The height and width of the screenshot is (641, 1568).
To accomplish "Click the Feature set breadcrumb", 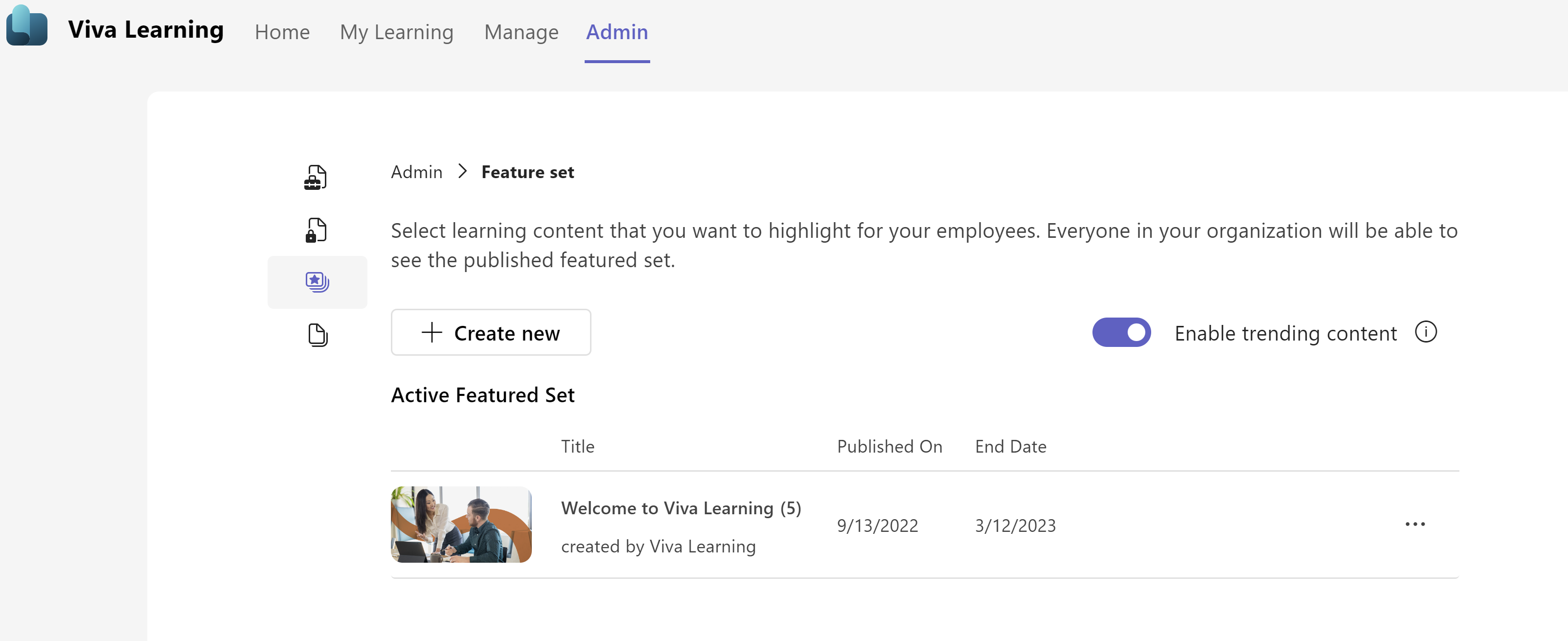I will (527, 172).
